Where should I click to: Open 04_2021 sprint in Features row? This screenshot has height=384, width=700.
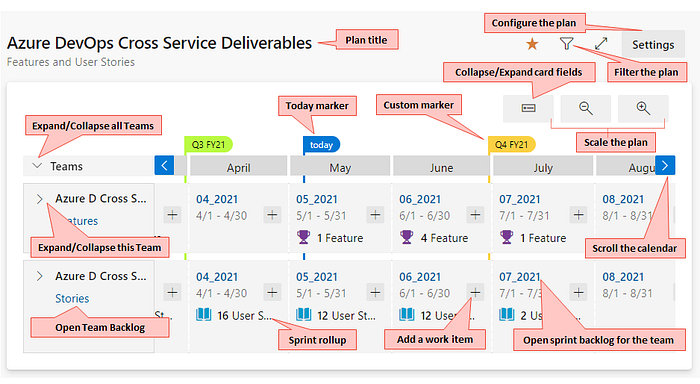click(217, 199)
